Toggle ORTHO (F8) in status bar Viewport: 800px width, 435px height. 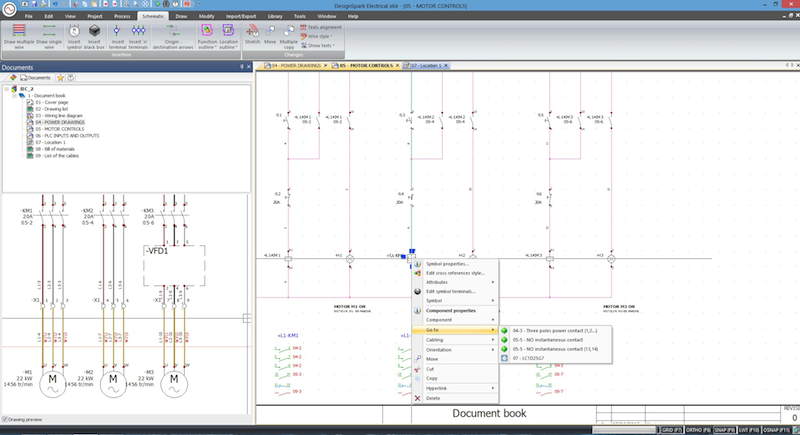[x=698, y=430]
